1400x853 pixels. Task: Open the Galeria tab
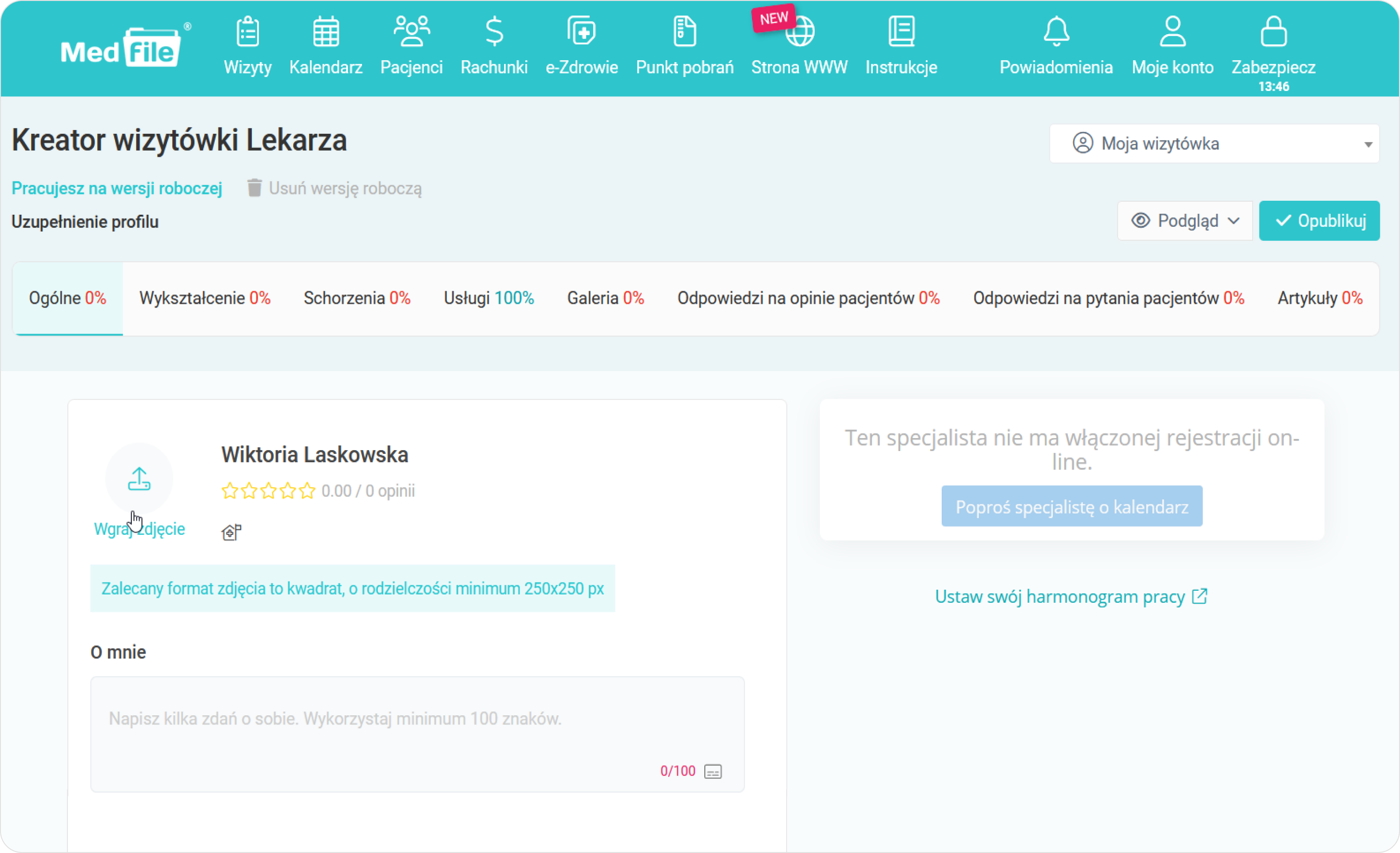pyautogui.click(x=606, y=298)
